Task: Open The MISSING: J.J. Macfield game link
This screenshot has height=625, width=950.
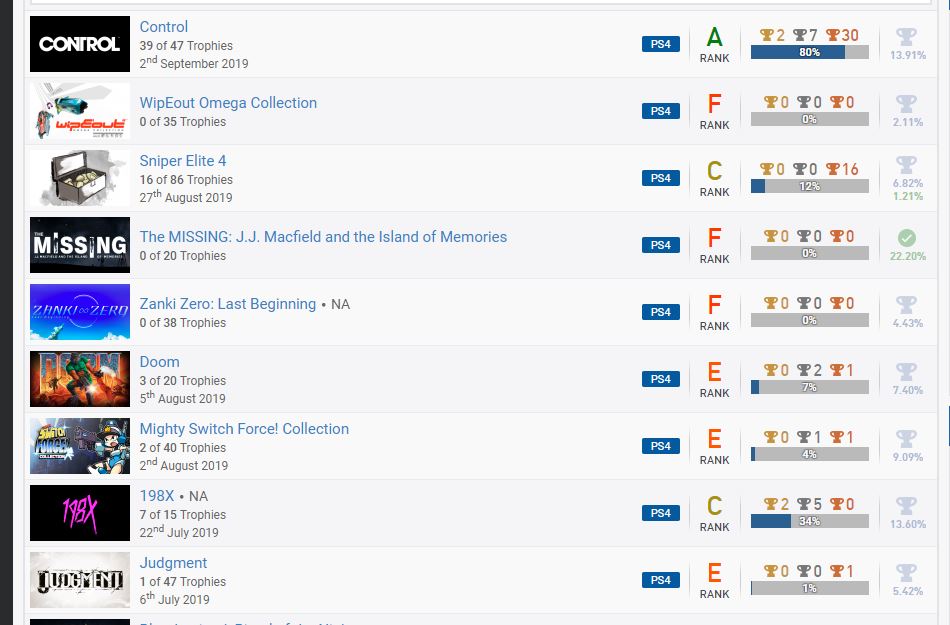Action: [x=323, y=237]
